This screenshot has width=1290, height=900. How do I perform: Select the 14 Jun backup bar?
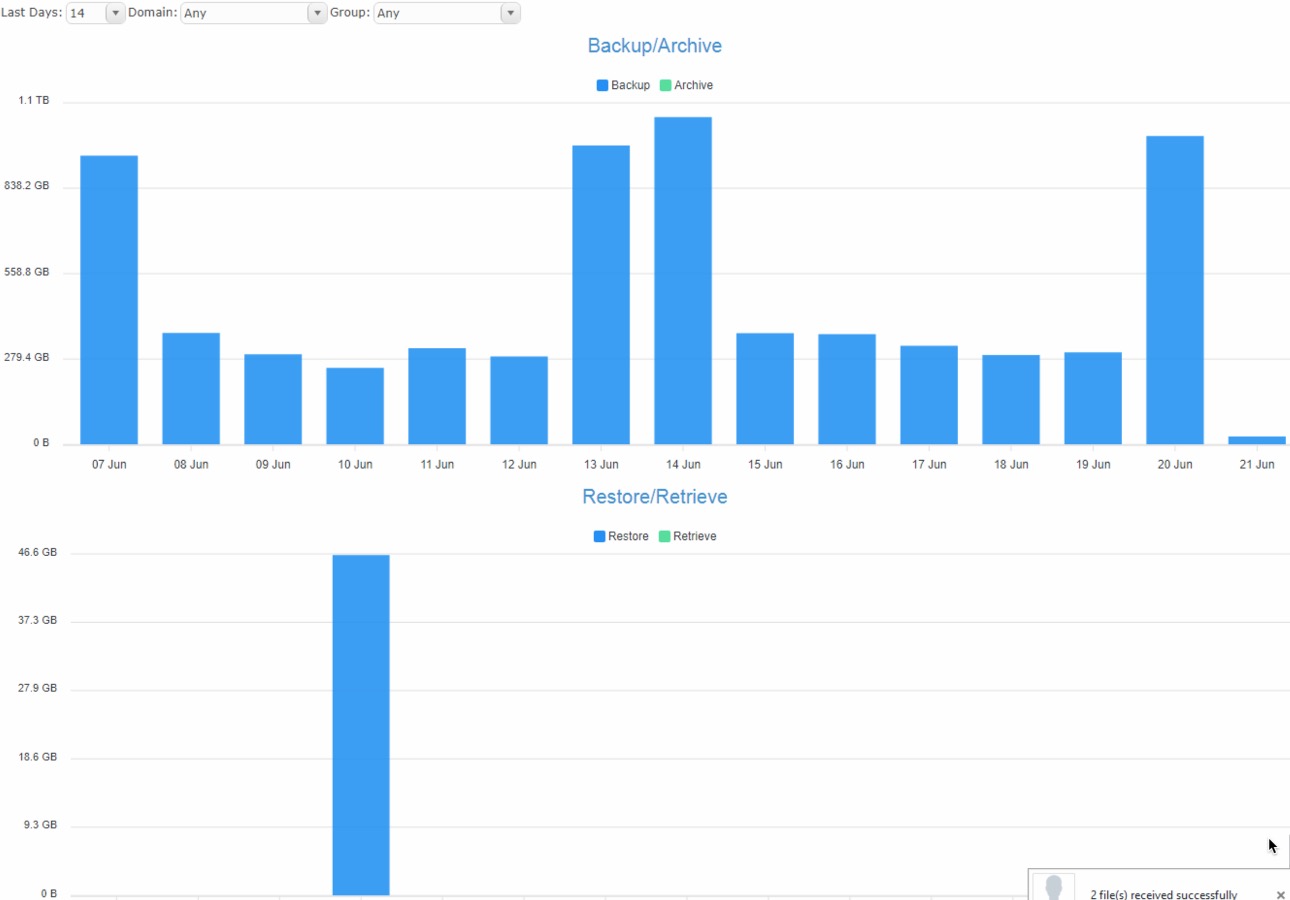[x=683, y=281]
